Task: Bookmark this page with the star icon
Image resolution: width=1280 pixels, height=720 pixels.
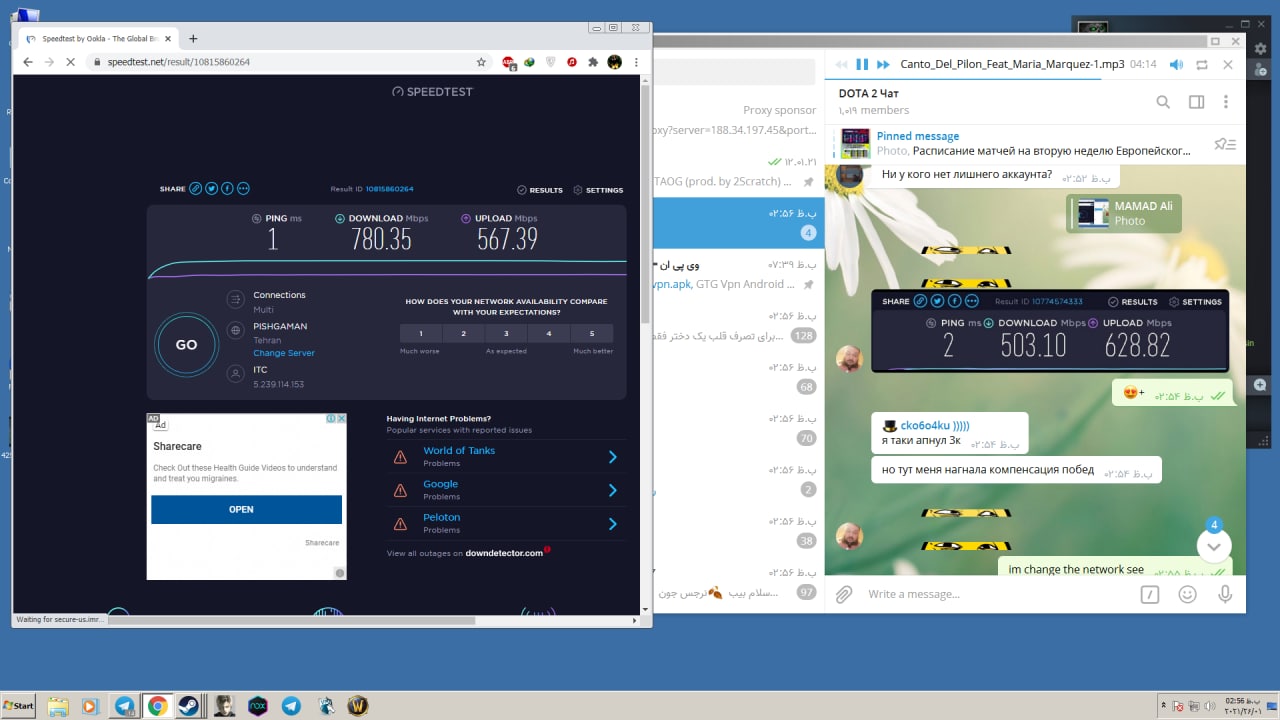Action: click(481, 62)
